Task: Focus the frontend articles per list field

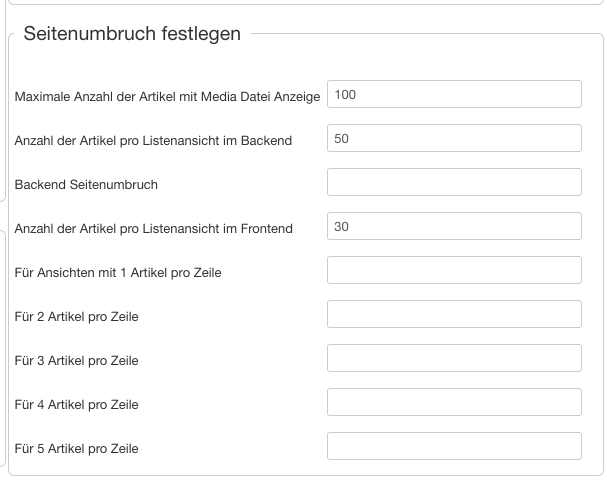Action: (454, 227)
